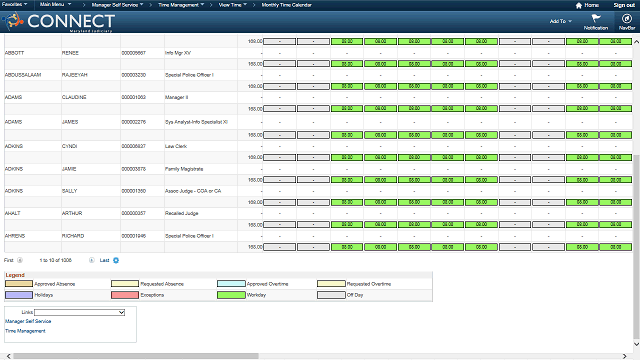Click the vertical scrollbar down arrow

click(x=636, y=344)
